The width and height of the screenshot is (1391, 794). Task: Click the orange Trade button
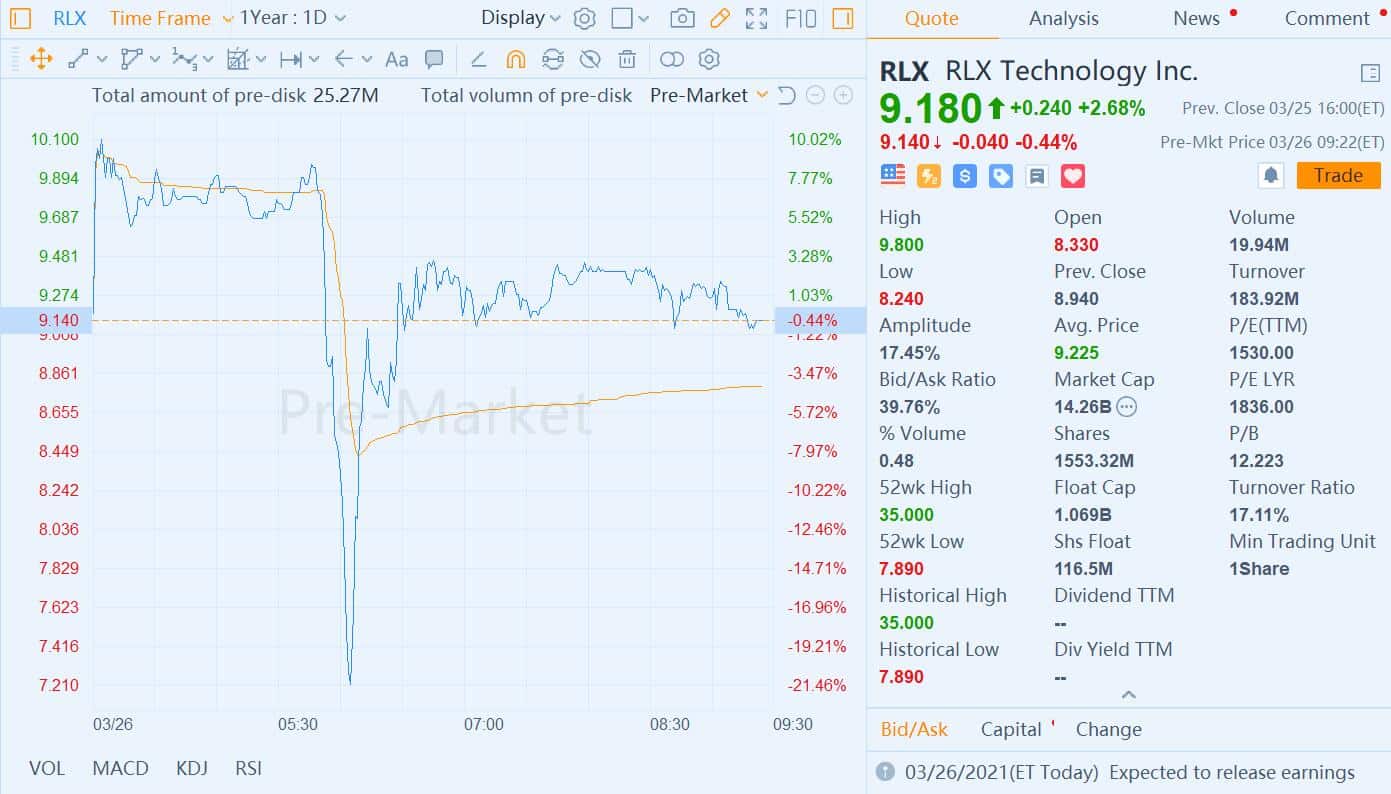[1338, 175]
